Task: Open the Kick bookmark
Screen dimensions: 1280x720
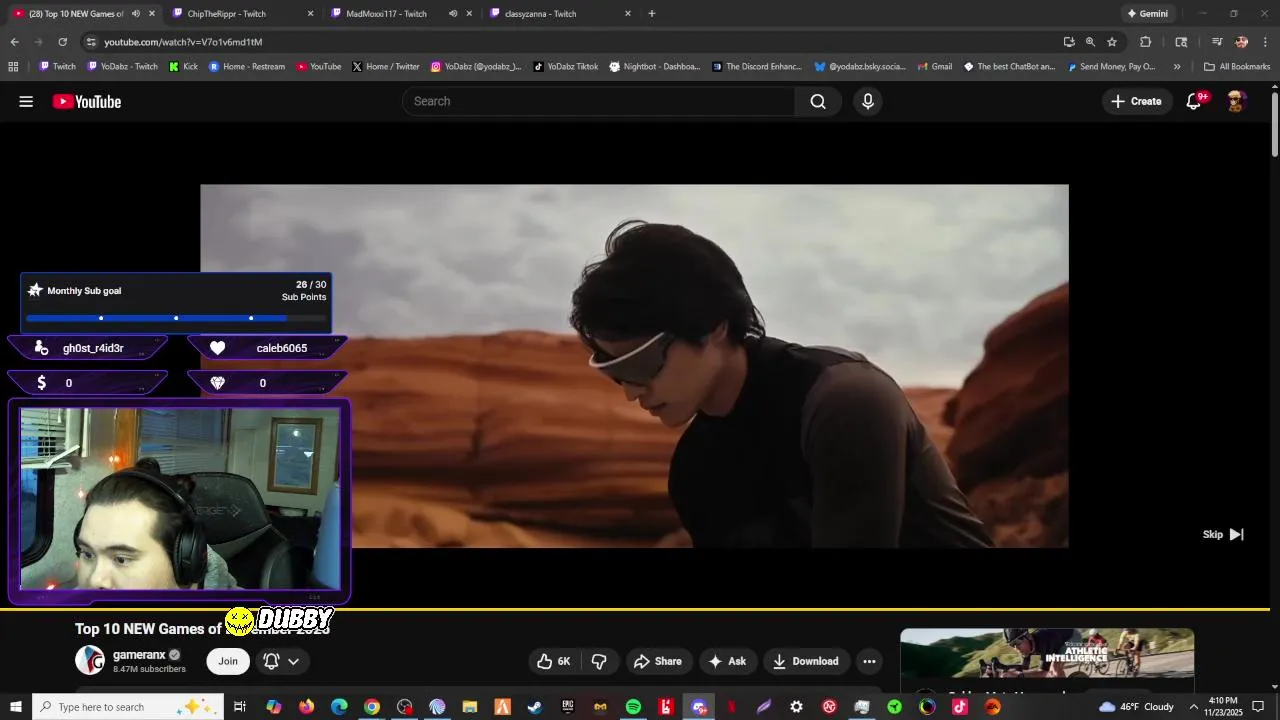Action: pyautogui.click(x=184, y=67)
